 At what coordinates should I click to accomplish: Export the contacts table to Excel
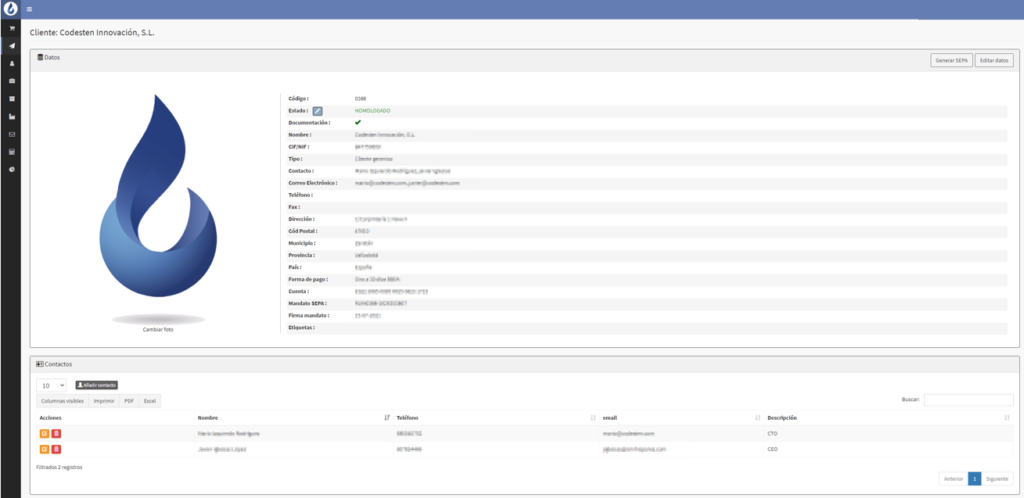pyautogui.click(x=149, y=401)
